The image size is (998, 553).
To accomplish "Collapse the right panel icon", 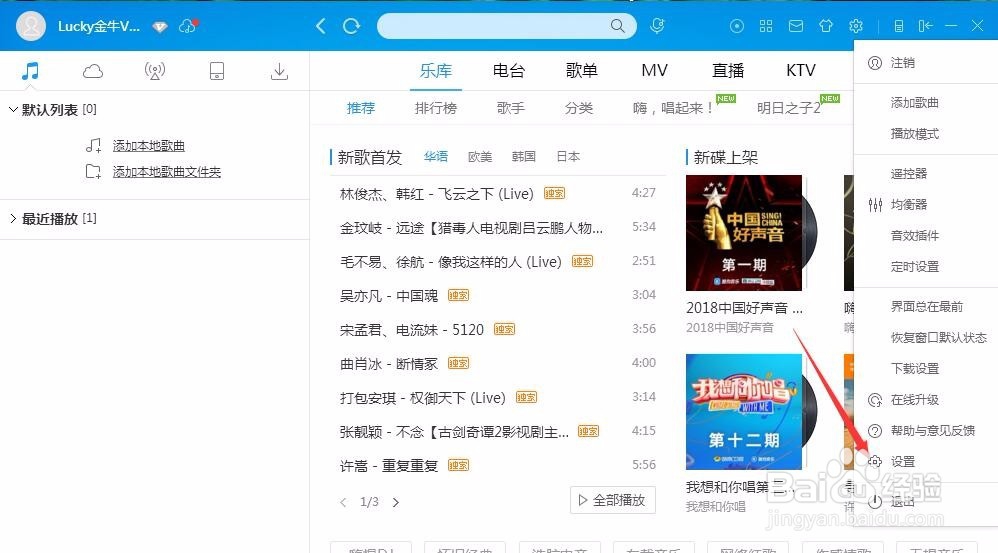I will click(x=925, y=26).
